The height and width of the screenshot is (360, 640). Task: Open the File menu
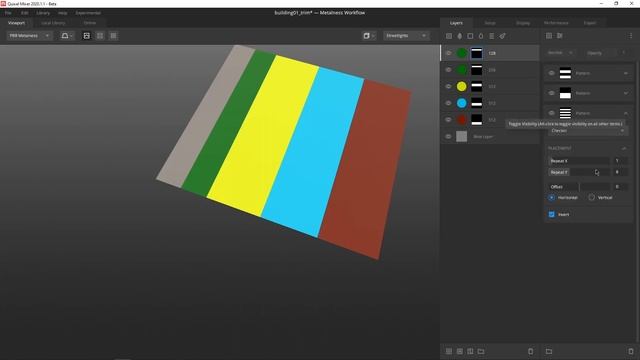(8, 13)
